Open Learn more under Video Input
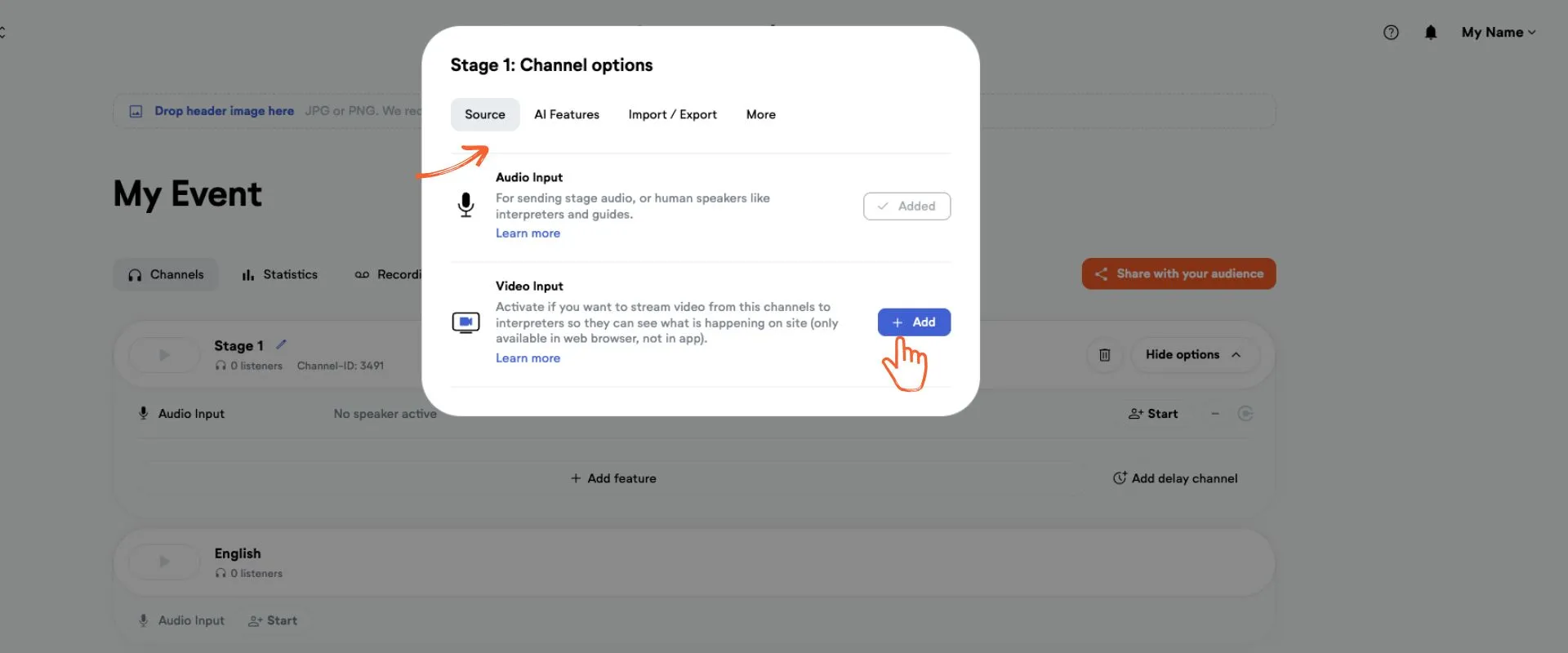Viewport: 1568px width, 653px height. pos(528,358)
